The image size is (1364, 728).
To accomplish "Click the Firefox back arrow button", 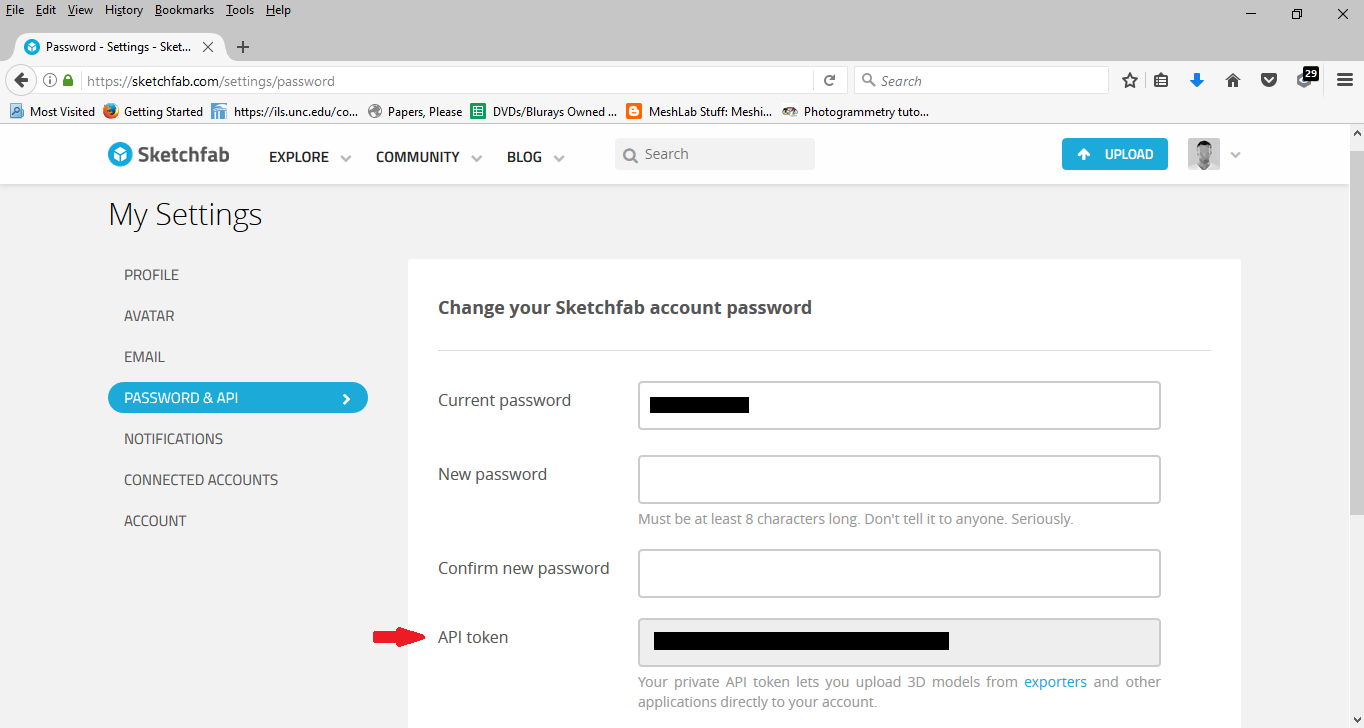I will point(20,81).
